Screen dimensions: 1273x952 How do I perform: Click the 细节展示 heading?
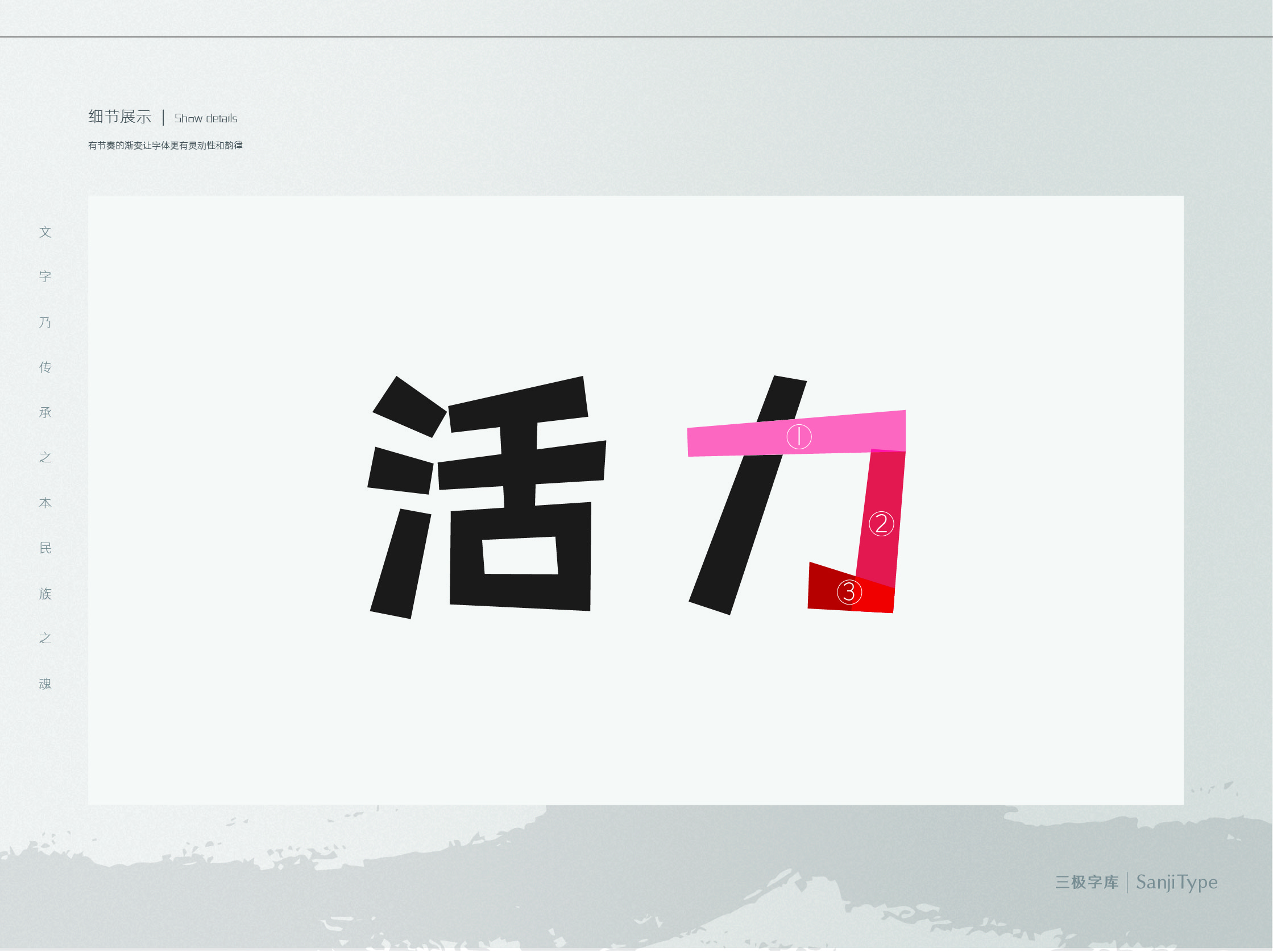coord(120,117)
